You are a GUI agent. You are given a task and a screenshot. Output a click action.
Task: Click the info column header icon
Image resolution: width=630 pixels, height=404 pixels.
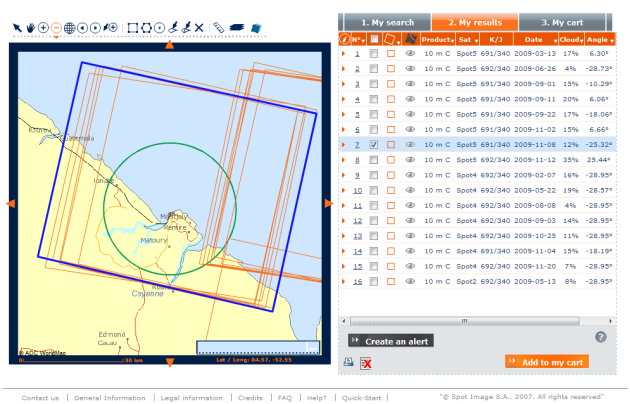pos(344,39)
